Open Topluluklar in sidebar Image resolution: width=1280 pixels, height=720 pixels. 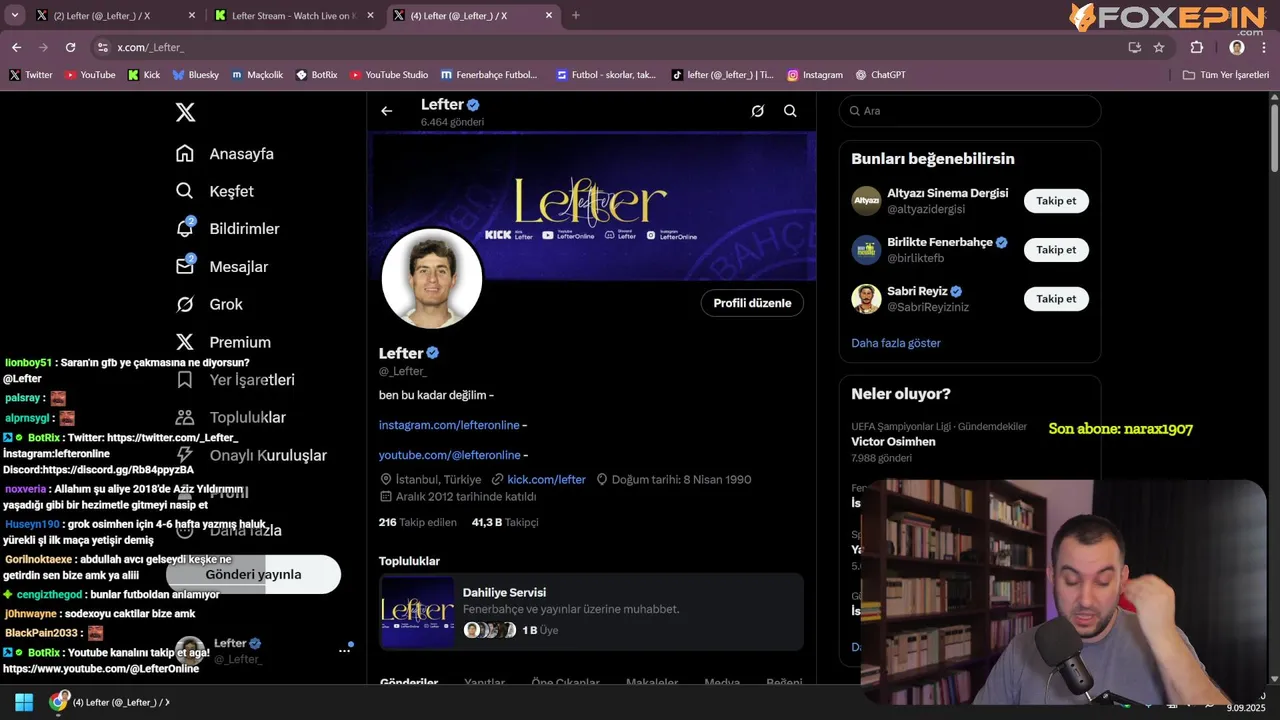[x=230, y=417]
